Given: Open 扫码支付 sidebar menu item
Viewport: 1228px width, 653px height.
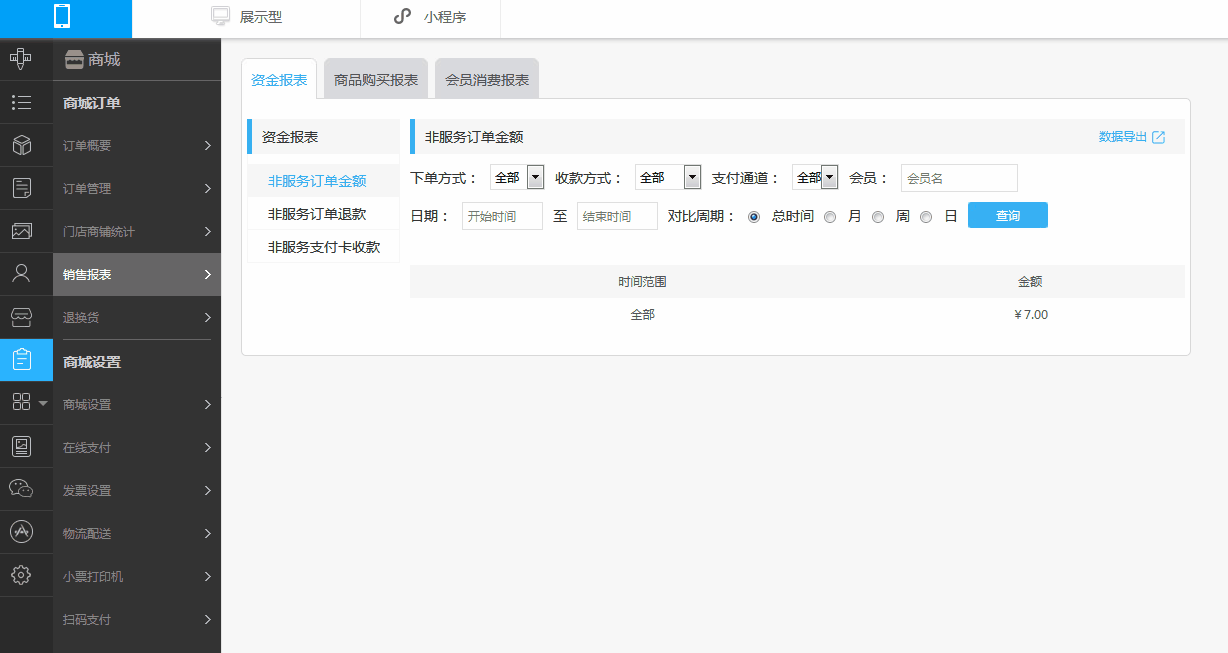Looking at the screenshot, I should pos(137,619).
